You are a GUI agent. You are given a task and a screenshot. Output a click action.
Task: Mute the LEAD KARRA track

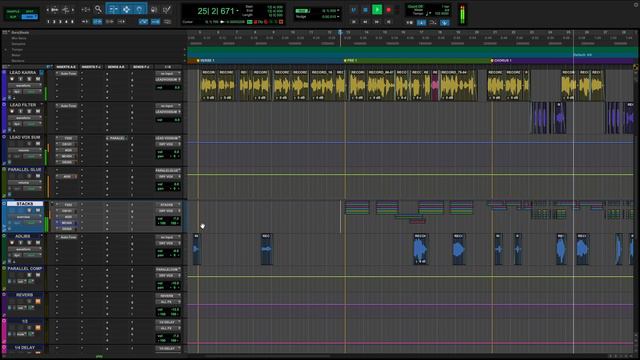(38, 79)
